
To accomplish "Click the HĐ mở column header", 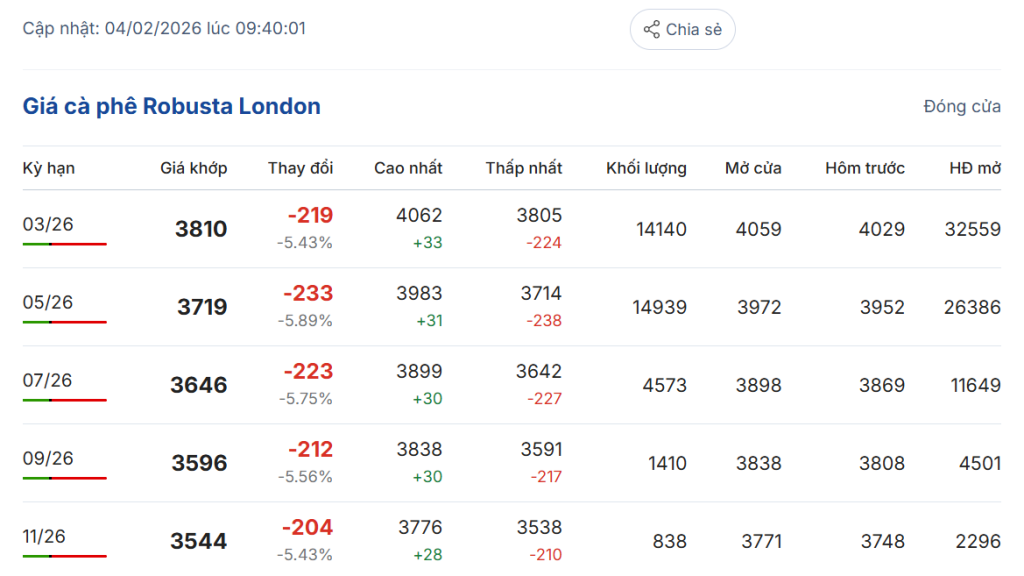I will click(x=974, y=168).
